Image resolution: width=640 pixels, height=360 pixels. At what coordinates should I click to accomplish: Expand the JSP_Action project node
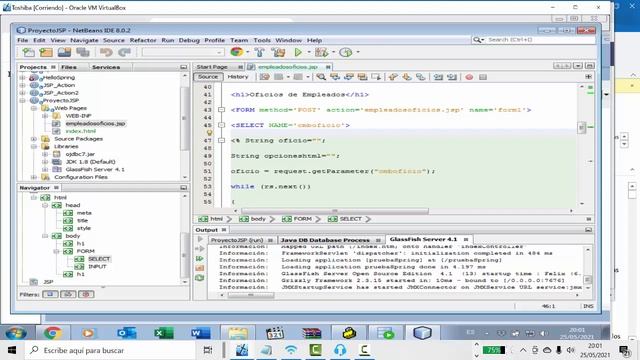pyautogui.click(x=23, y=85)
